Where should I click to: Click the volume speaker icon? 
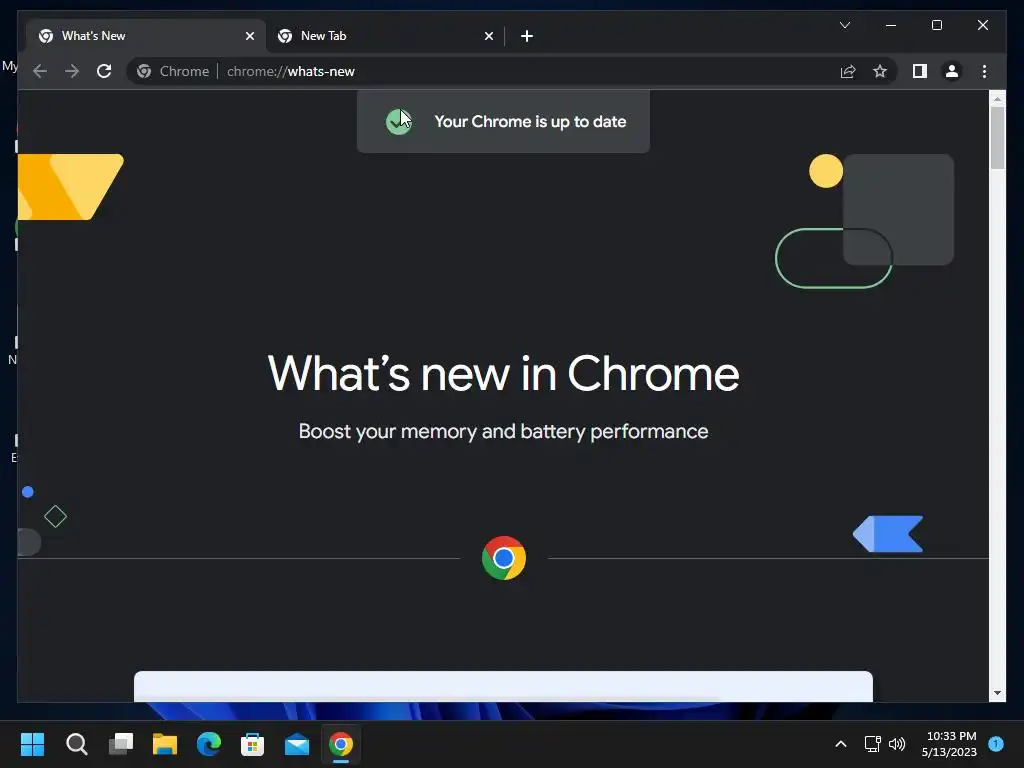897,744
